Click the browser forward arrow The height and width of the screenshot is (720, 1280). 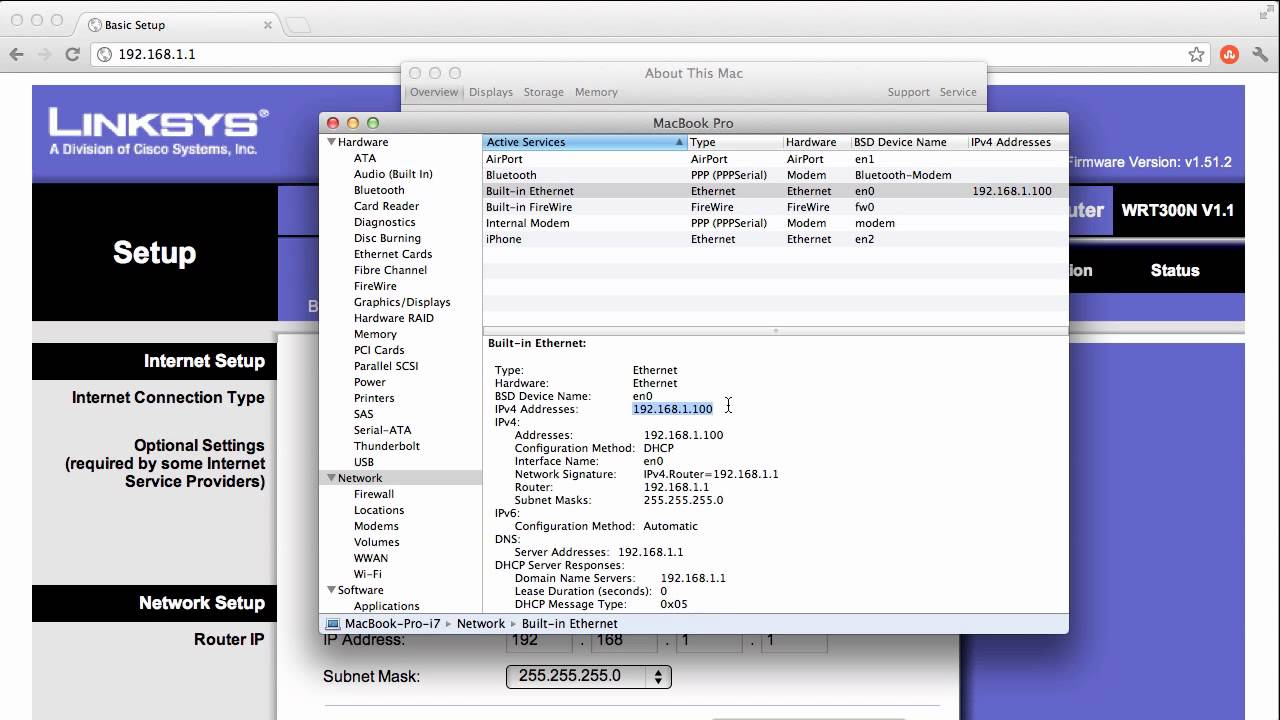[x=44, y=55]
